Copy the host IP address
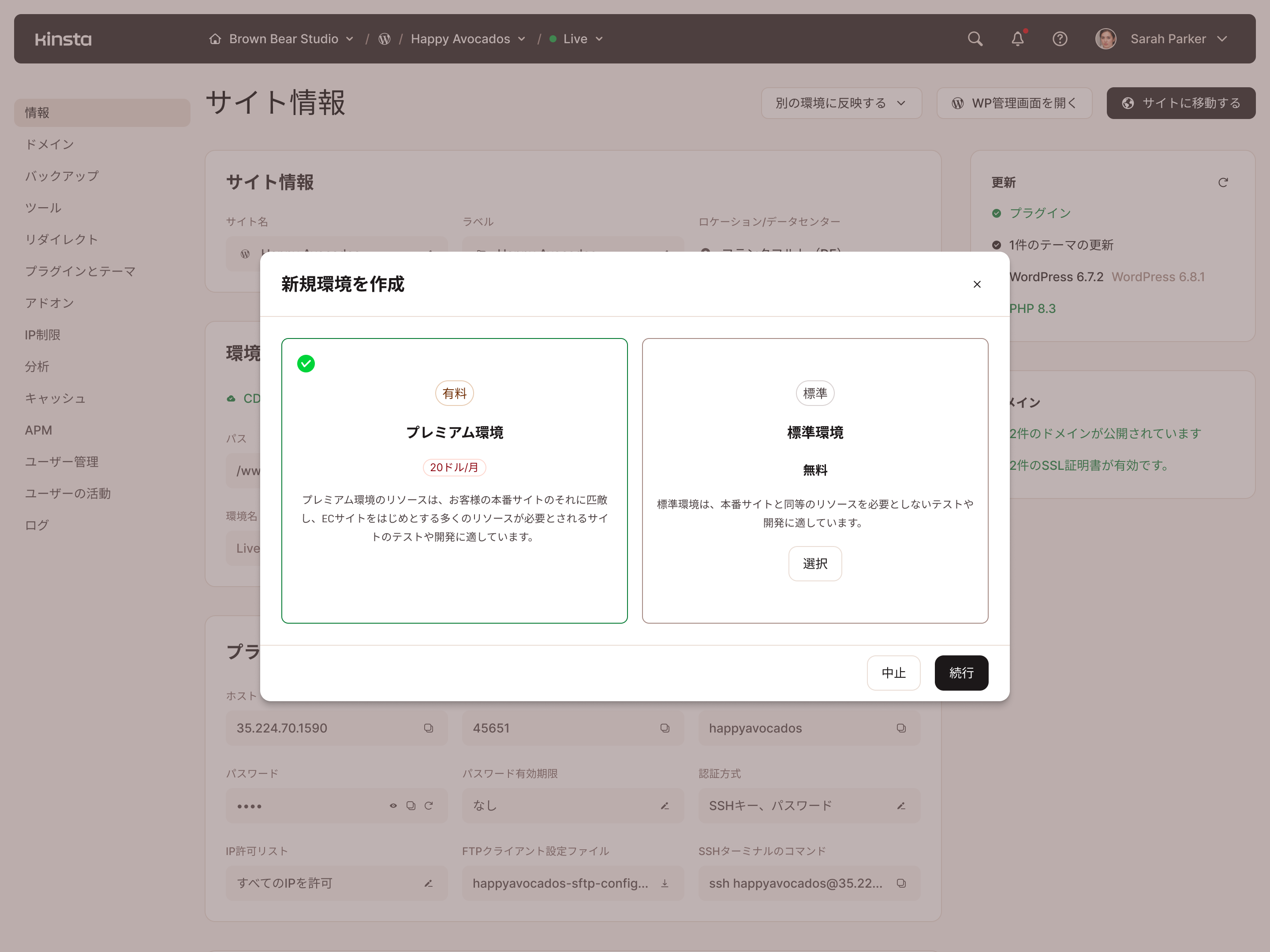The image size is (1270, 952). click(x=428, y=728)
